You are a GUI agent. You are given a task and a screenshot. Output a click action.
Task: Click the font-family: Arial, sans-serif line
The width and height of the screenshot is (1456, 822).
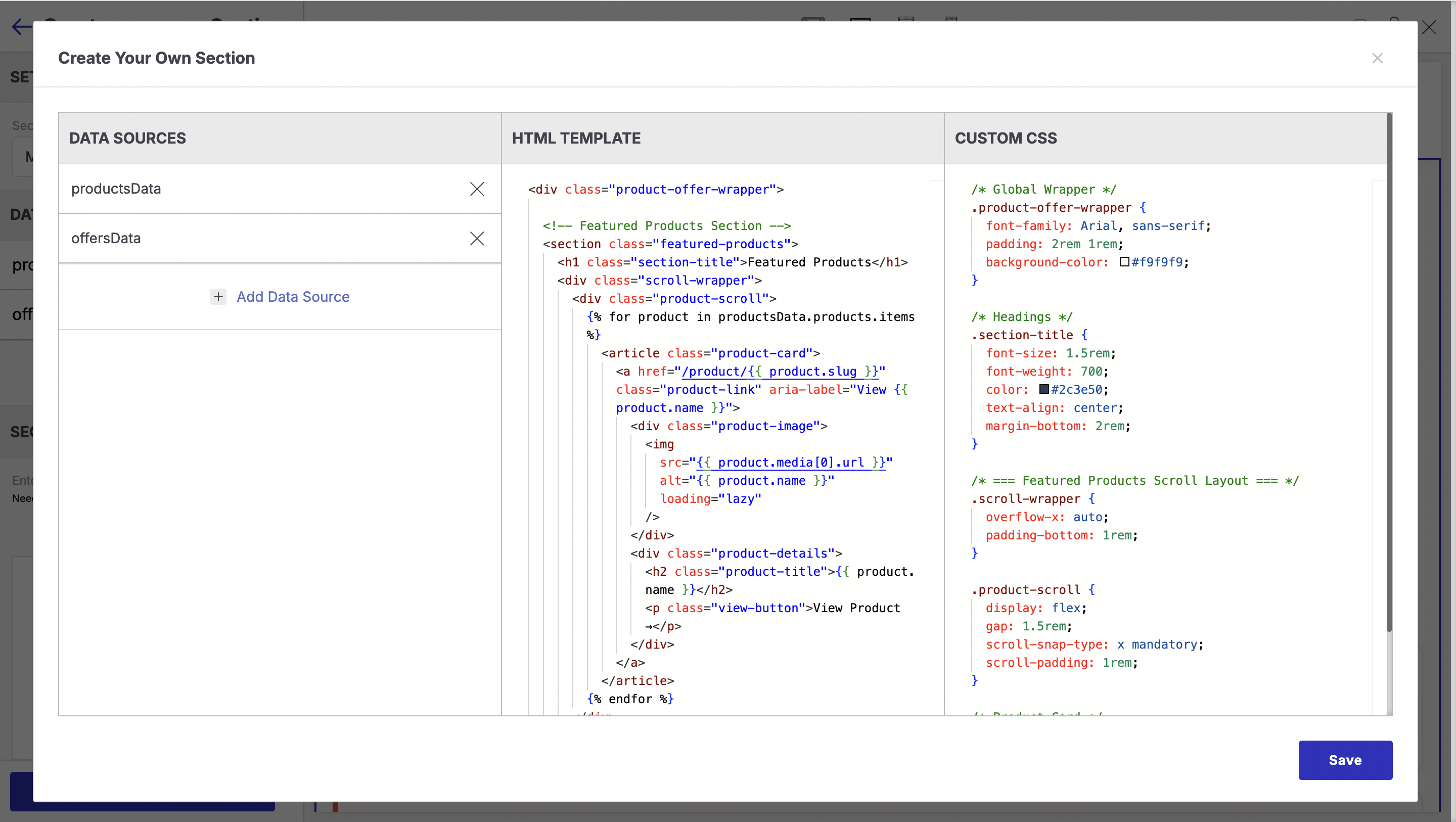1098,225
